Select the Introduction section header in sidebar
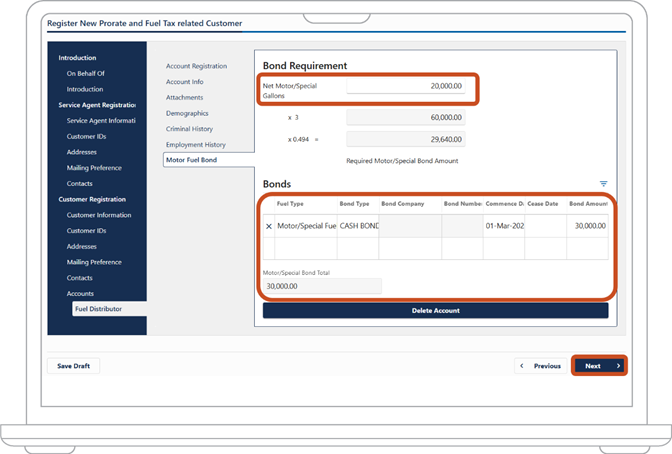This screenshot has width=672, height=454. click(77, 57)
